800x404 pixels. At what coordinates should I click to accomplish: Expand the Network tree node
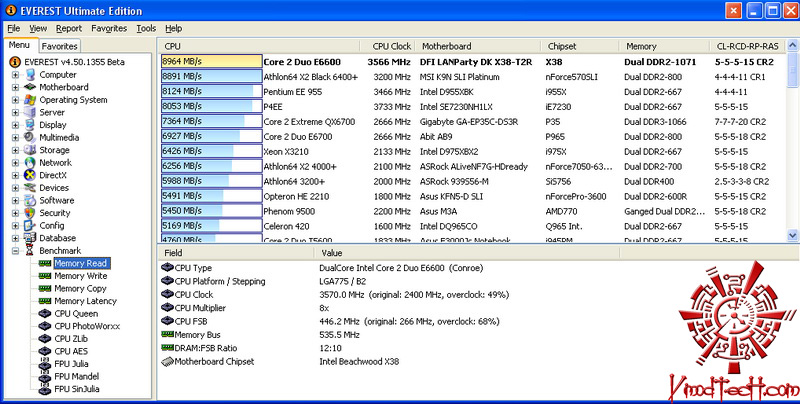point(15,163)
